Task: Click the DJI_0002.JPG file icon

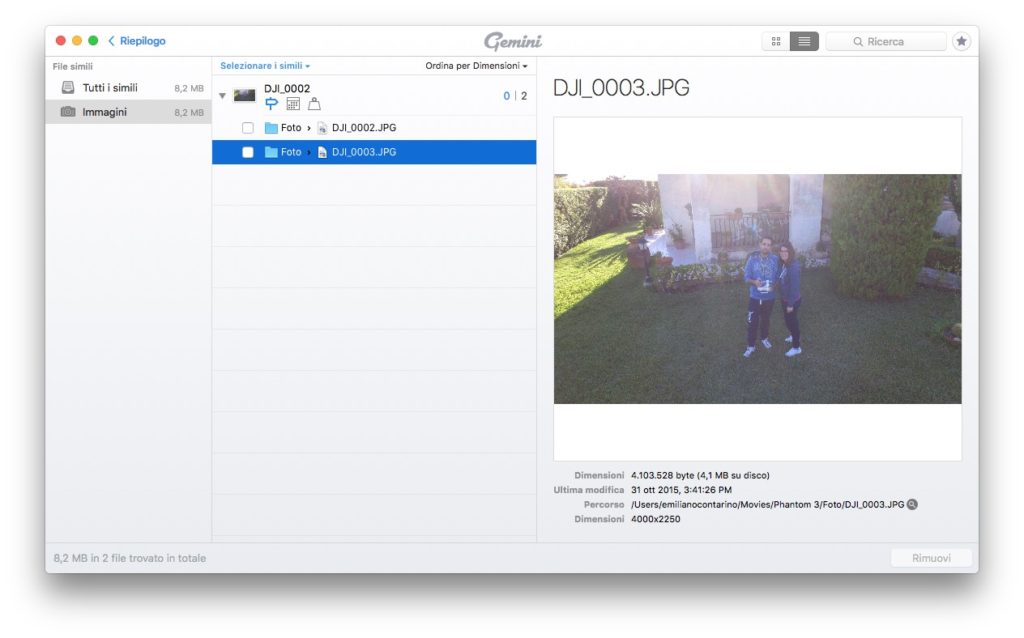Action: tap(322, 128)
